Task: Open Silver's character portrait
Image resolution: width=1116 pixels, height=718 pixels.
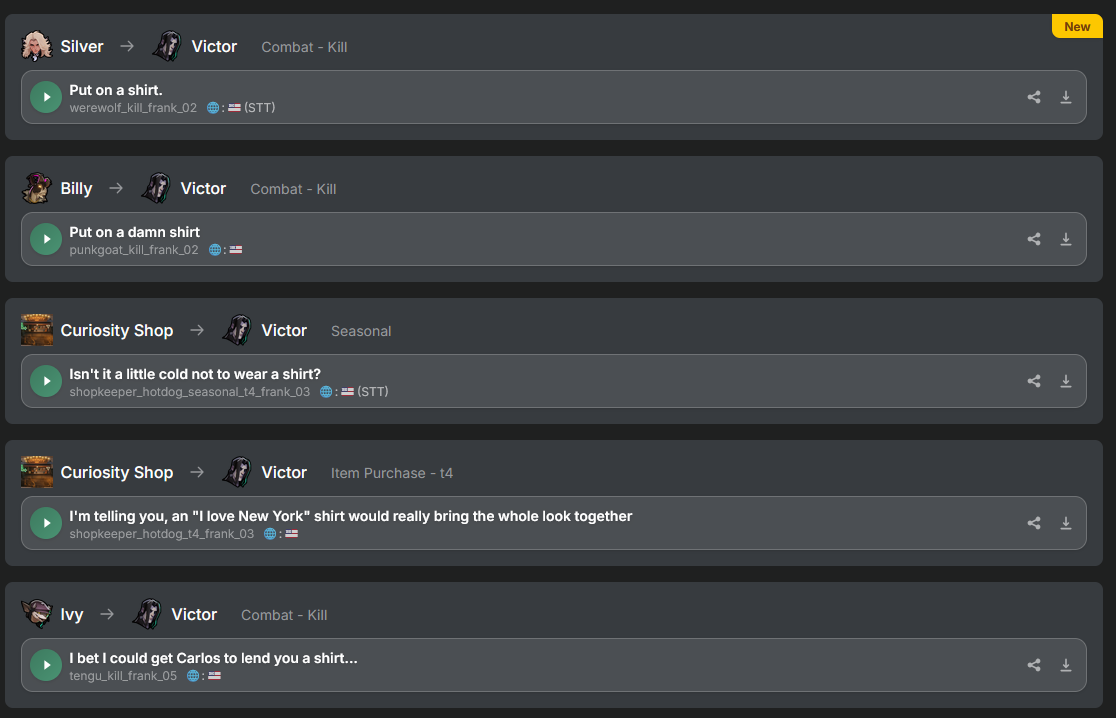Action: tap(36, 46)
